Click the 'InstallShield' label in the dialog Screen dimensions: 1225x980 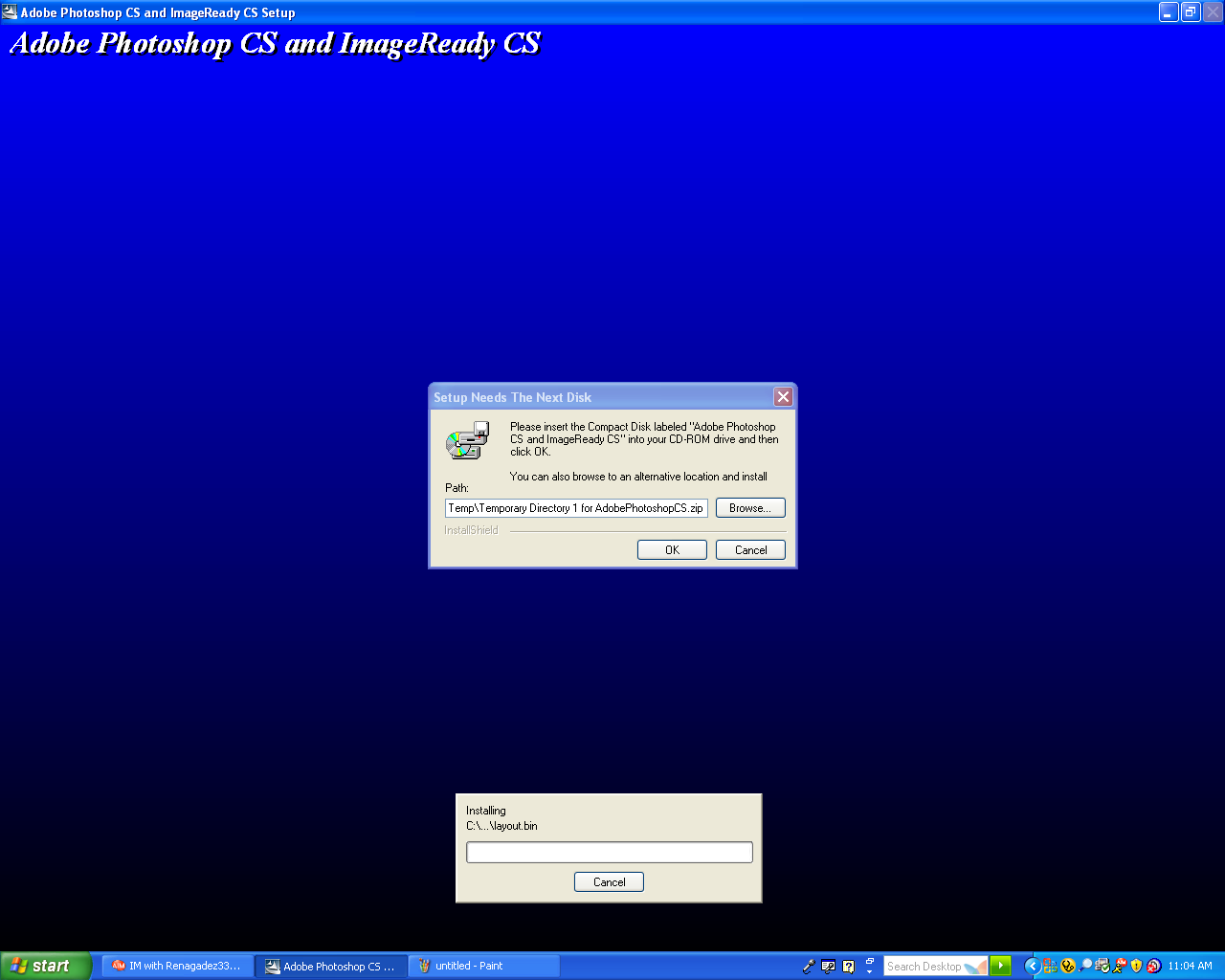click(x=471, y=530)
